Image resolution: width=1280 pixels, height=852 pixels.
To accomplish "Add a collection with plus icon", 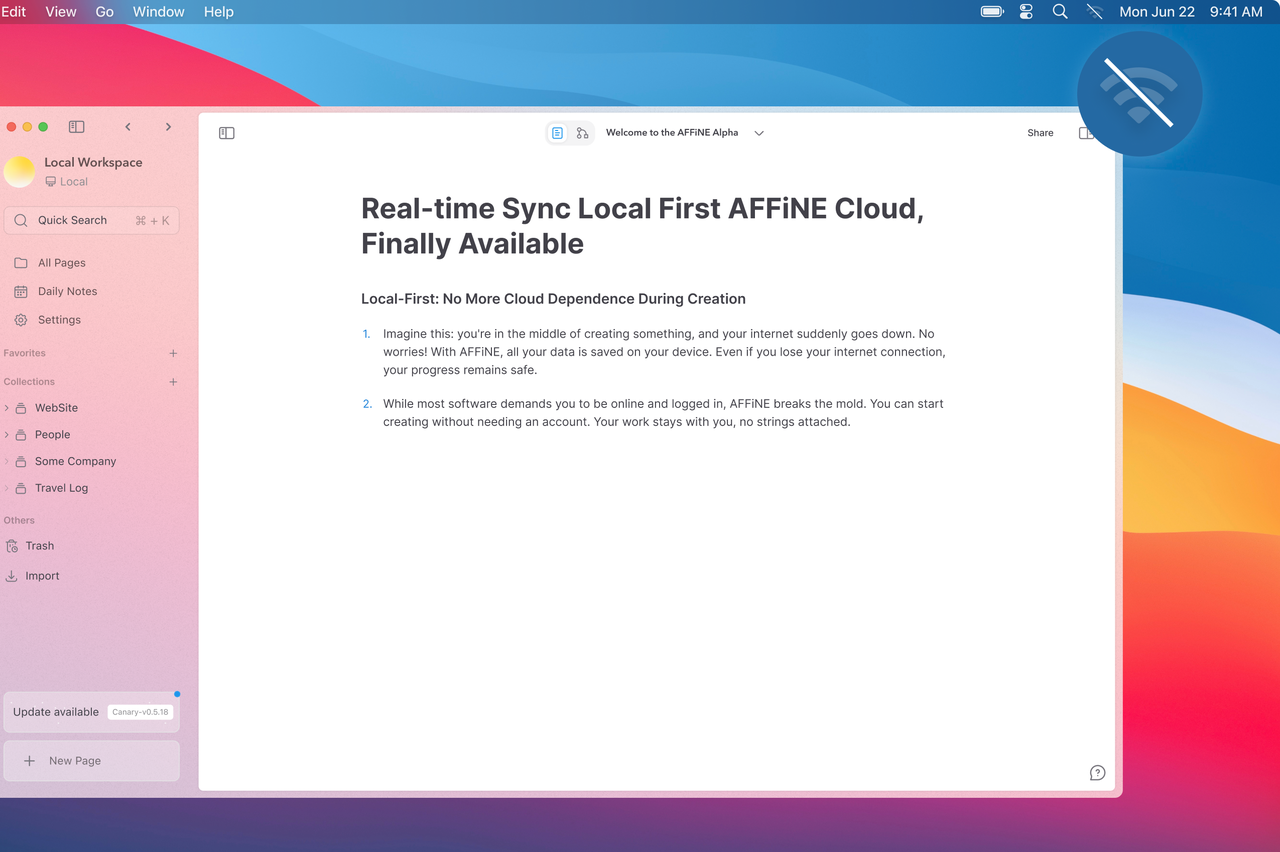I will tap(173, 382).
